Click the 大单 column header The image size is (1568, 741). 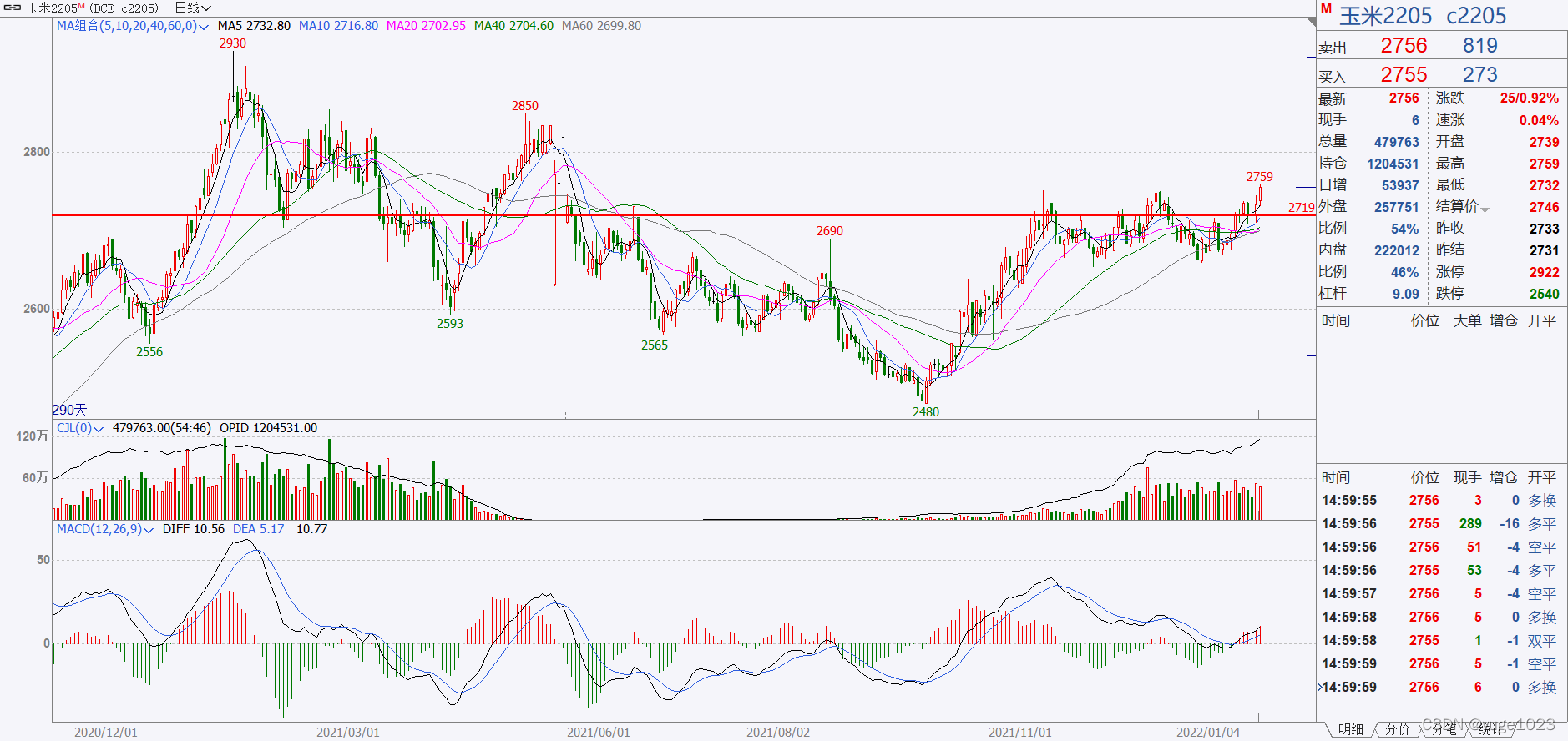pyautogui.click(x=1467, y=320)
